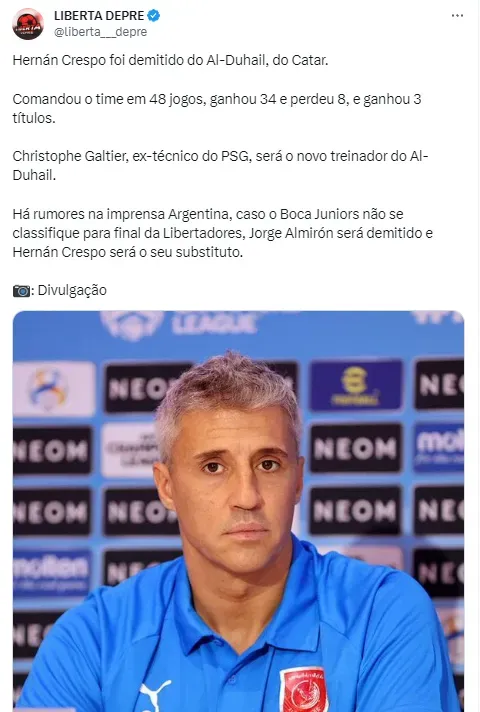Screen dimensions: 480x712
Task: Click the paragraph mentioning 48 jogos
Action: pyautogui.click(x=217, y=108)
